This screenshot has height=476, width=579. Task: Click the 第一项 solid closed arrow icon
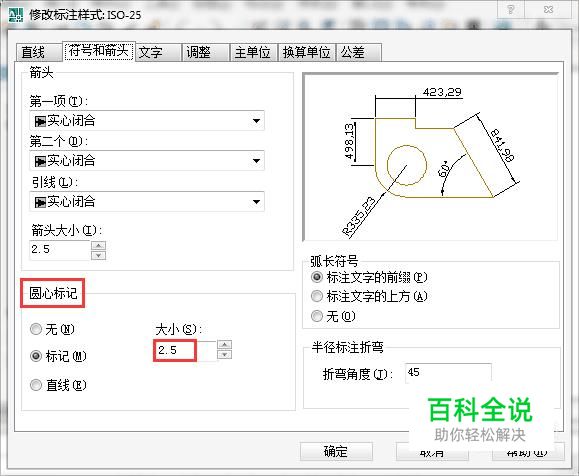pos(40,121)
